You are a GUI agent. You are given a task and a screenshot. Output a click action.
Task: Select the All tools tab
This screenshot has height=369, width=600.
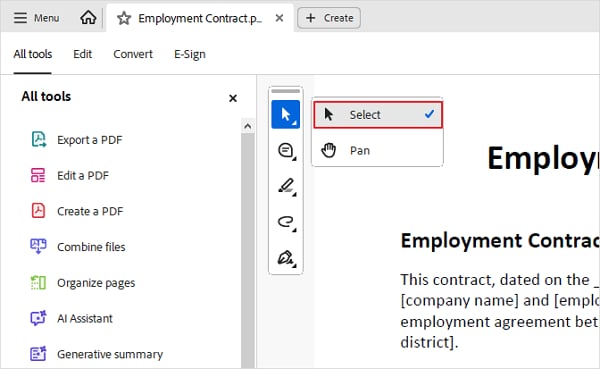click(x=33, y=54)
